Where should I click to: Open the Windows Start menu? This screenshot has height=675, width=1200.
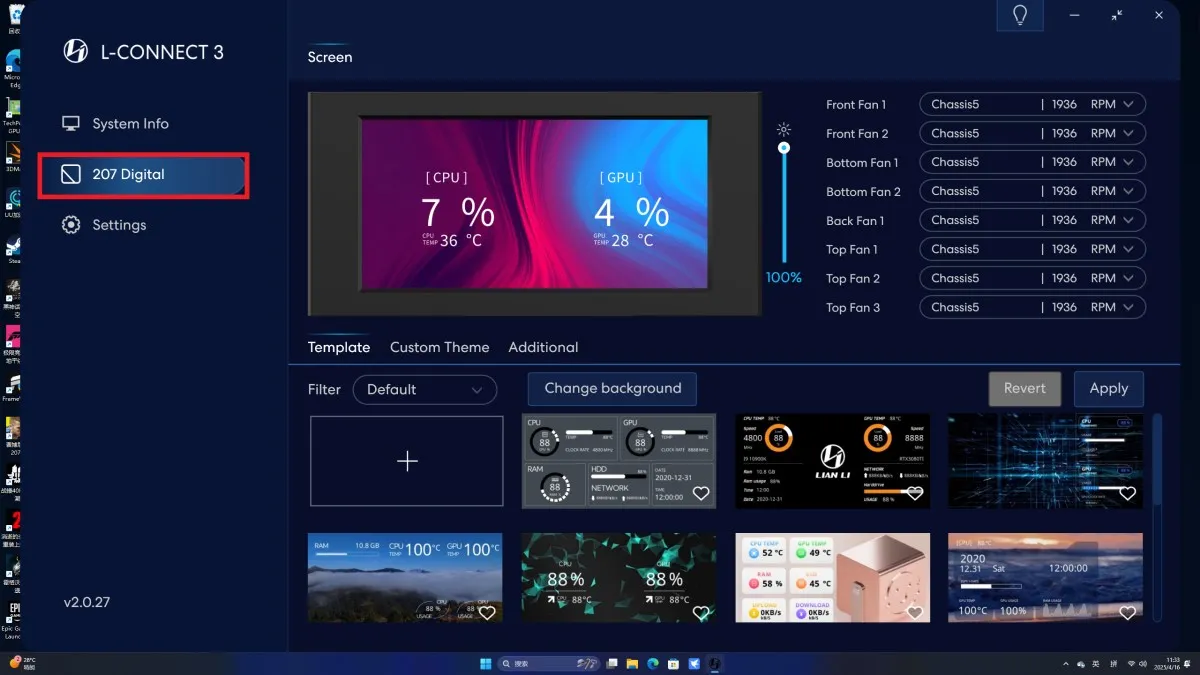pos(486,663)
